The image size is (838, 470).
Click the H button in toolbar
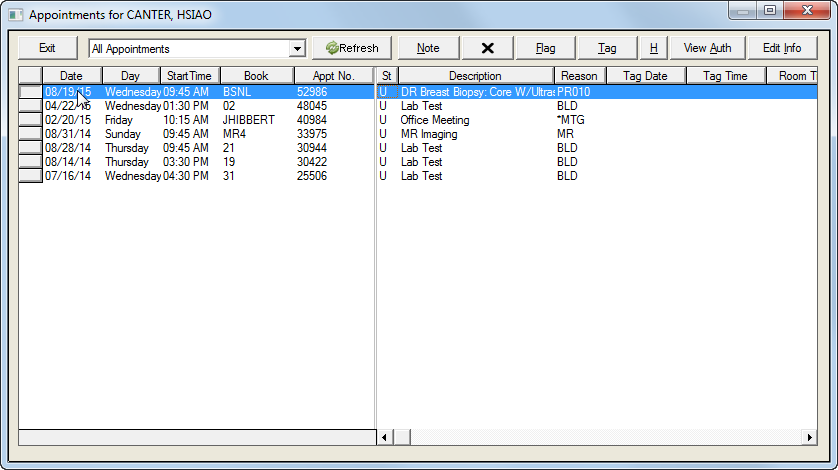pyautogui.click(x=653, y=48)
